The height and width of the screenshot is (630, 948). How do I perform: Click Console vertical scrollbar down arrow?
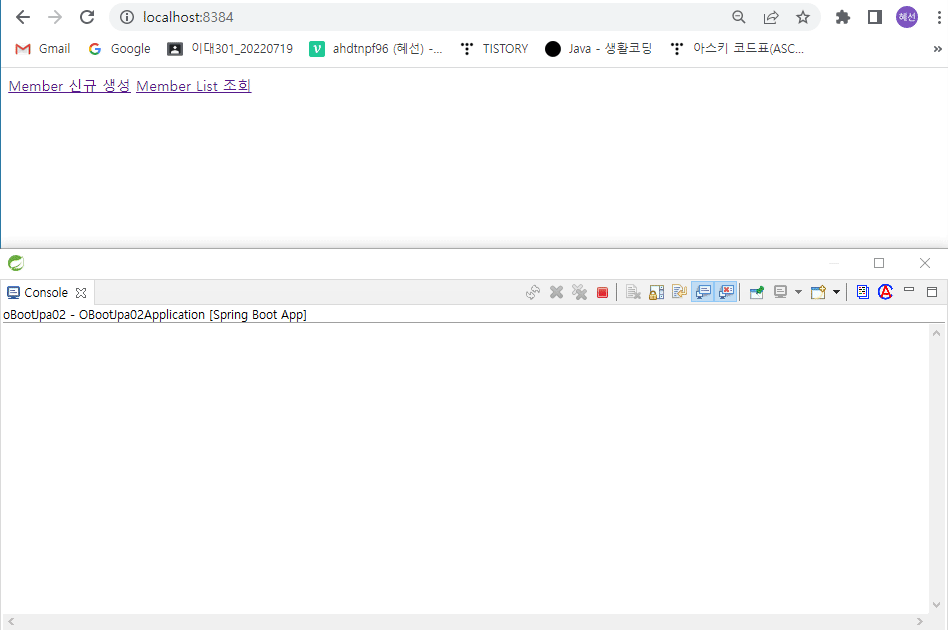coord(937,605)
